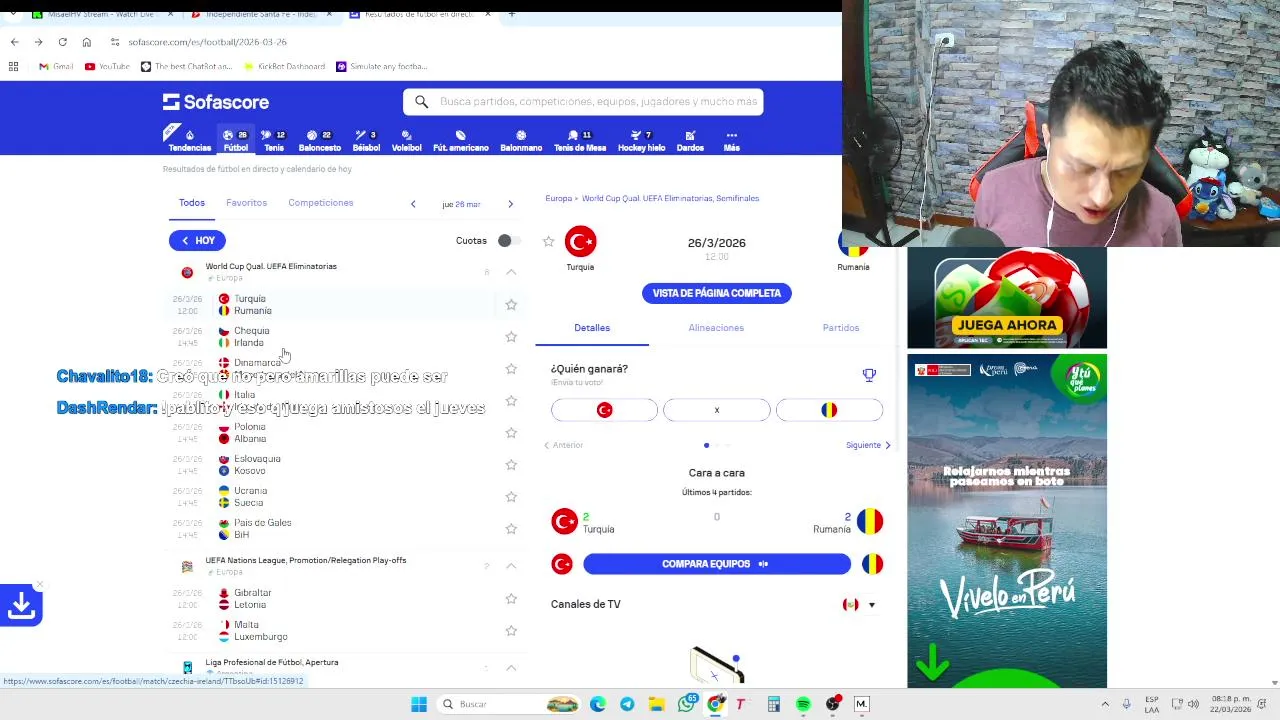Favorite the Ucrania vs Suecia match
Image resolution: width=1280 pixels, height=720 pixels.
tap(511, 496)
